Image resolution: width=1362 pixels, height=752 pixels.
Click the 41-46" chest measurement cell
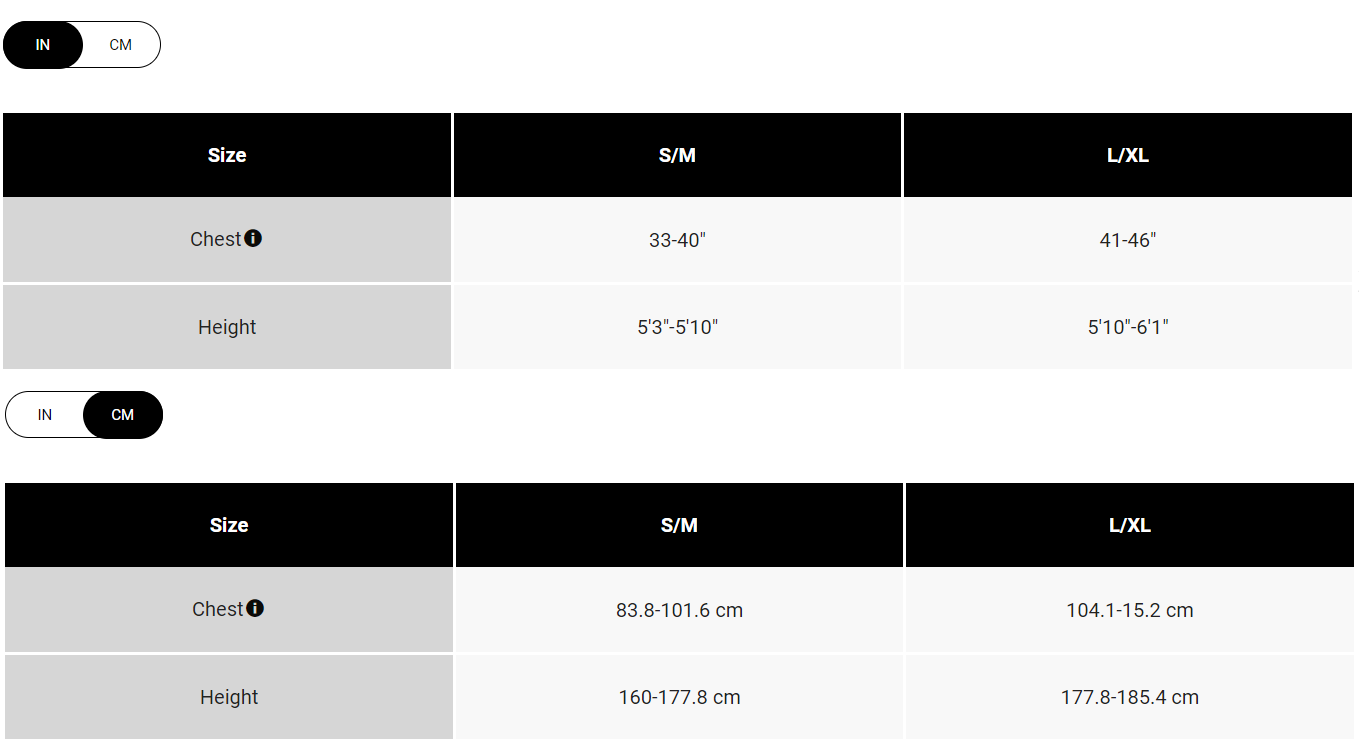[1128, 241]
